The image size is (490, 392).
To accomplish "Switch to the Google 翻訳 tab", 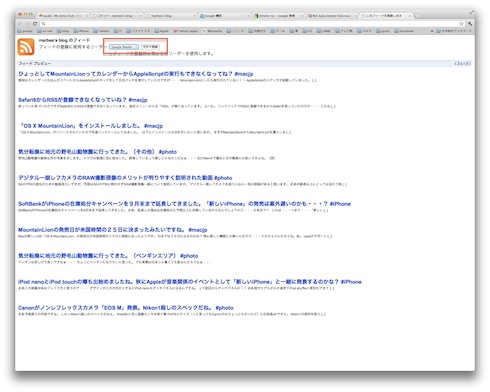I will coord(224,16).
